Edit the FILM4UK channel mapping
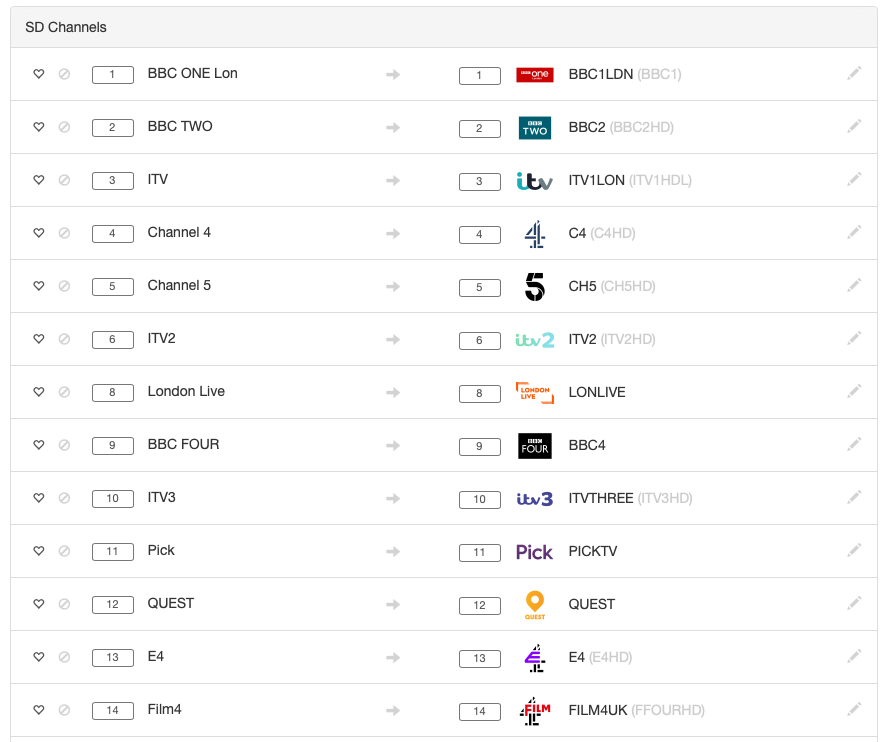 point(853,710)
